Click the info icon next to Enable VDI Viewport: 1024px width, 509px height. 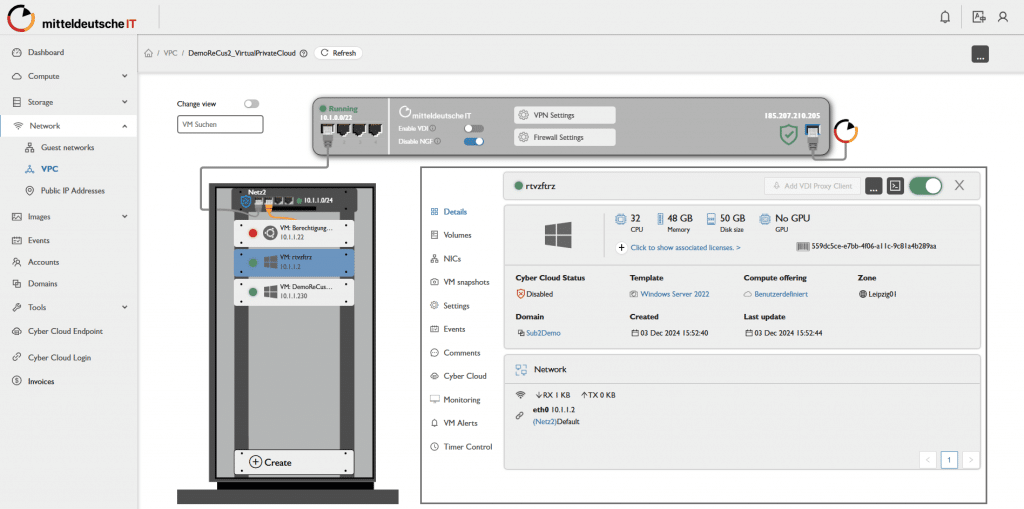(433, 128)
